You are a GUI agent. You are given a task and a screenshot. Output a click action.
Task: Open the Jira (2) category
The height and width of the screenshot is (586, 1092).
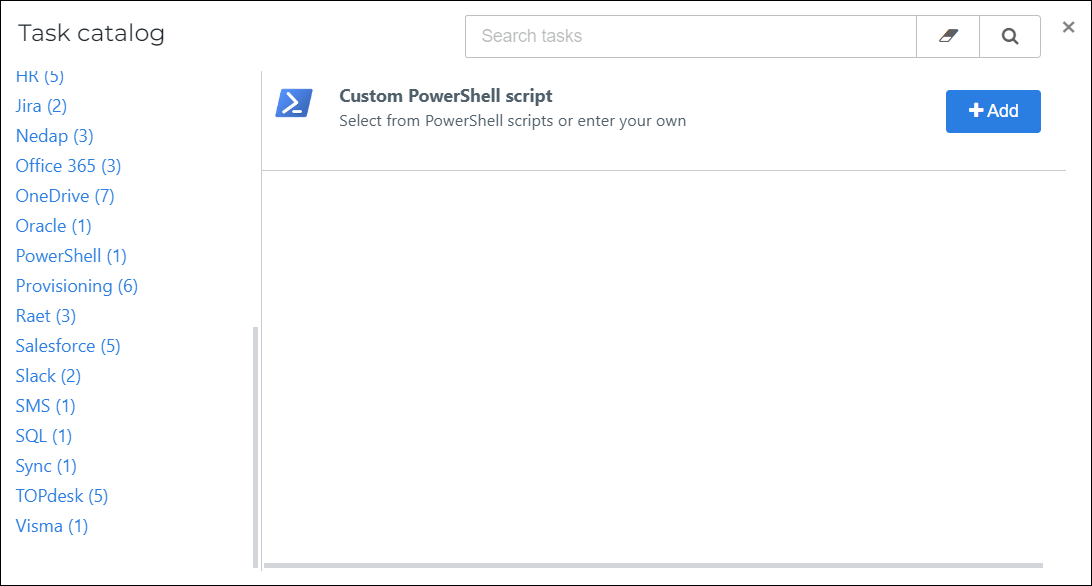41,106
